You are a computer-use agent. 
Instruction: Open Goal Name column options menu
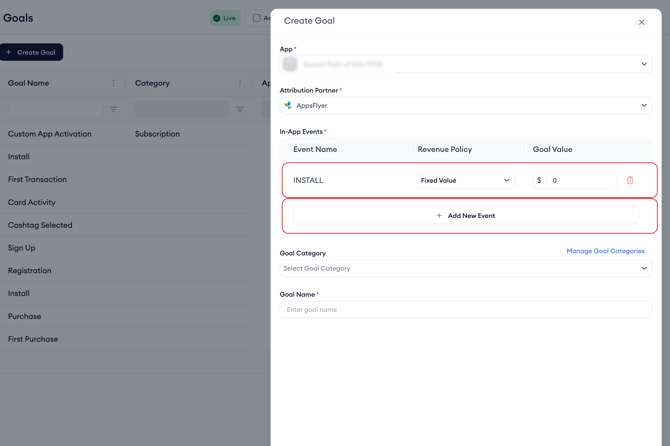pyautogui.click(x=113, y=84)
